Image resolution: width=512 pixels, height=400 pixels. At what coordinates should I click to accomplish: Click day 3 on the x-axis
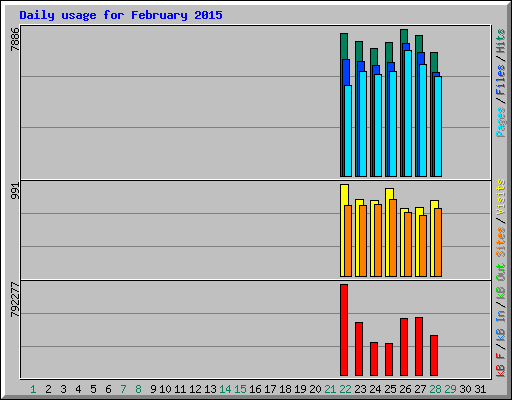click(x=63, y=389)
